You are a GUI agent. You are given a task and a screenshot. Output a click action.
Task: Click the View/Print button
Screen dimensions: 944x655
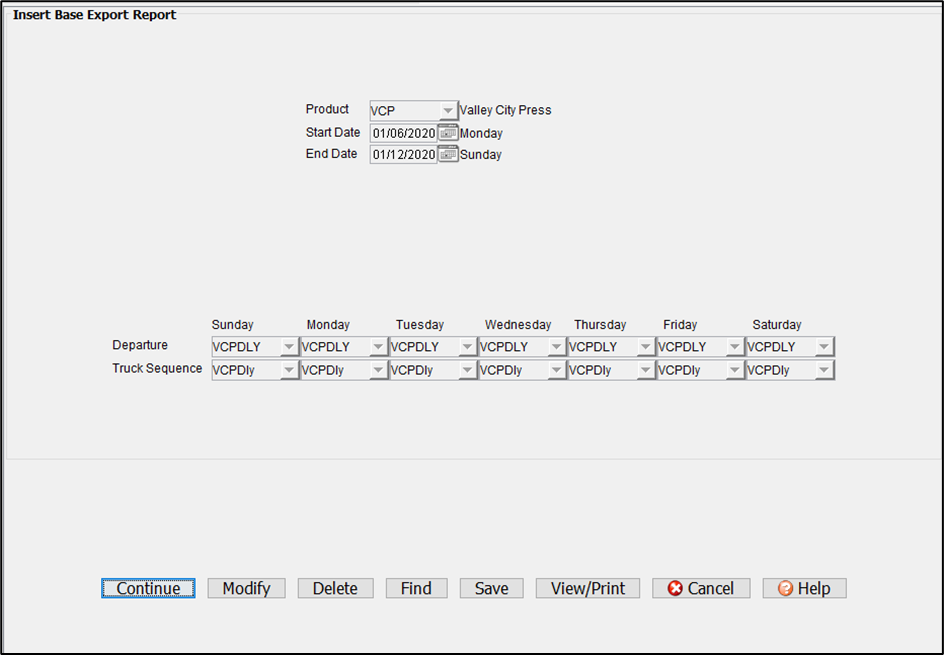[x=588, y=588]
